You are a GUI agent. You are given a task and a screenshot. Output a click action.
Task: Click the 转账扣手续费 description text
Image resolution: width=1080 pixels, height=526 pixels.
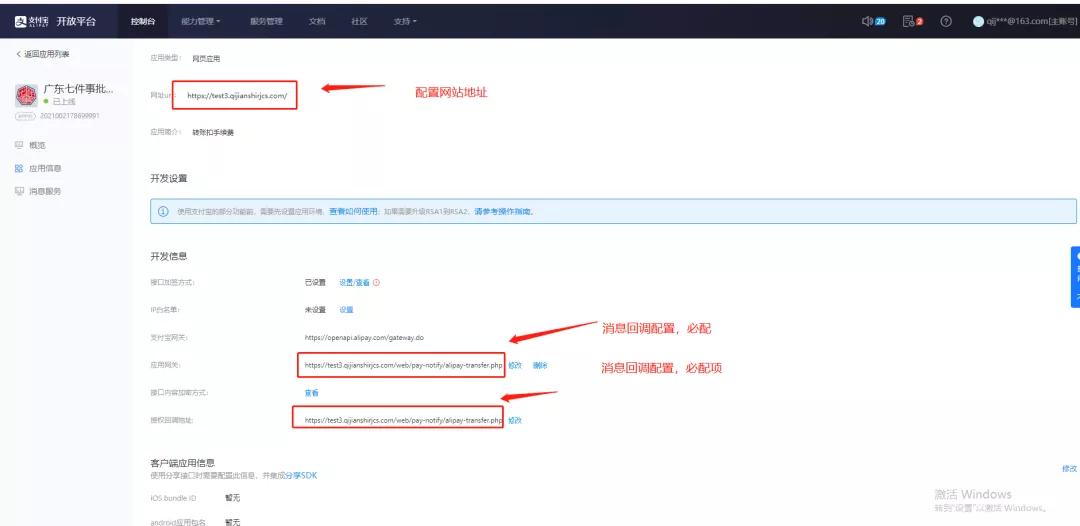213,132
